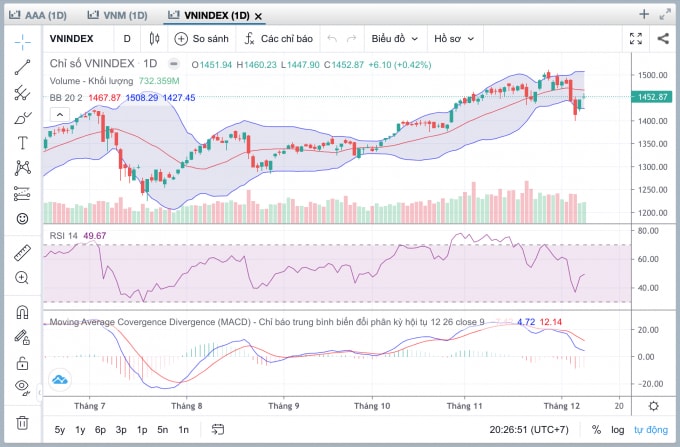Click the MACD indicator legend title
This screenshot has height=447, width=680.
(267, 322)
